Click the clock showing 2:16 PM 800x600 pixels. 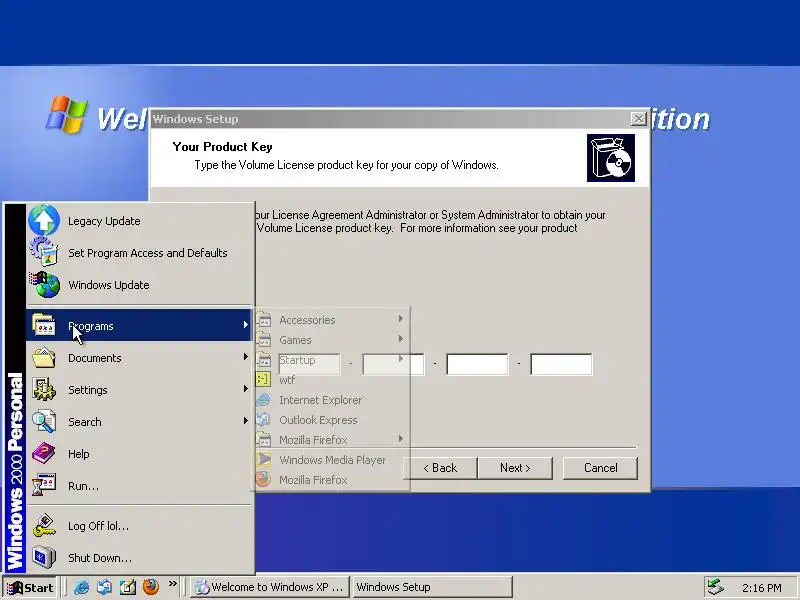click(761, 588)
